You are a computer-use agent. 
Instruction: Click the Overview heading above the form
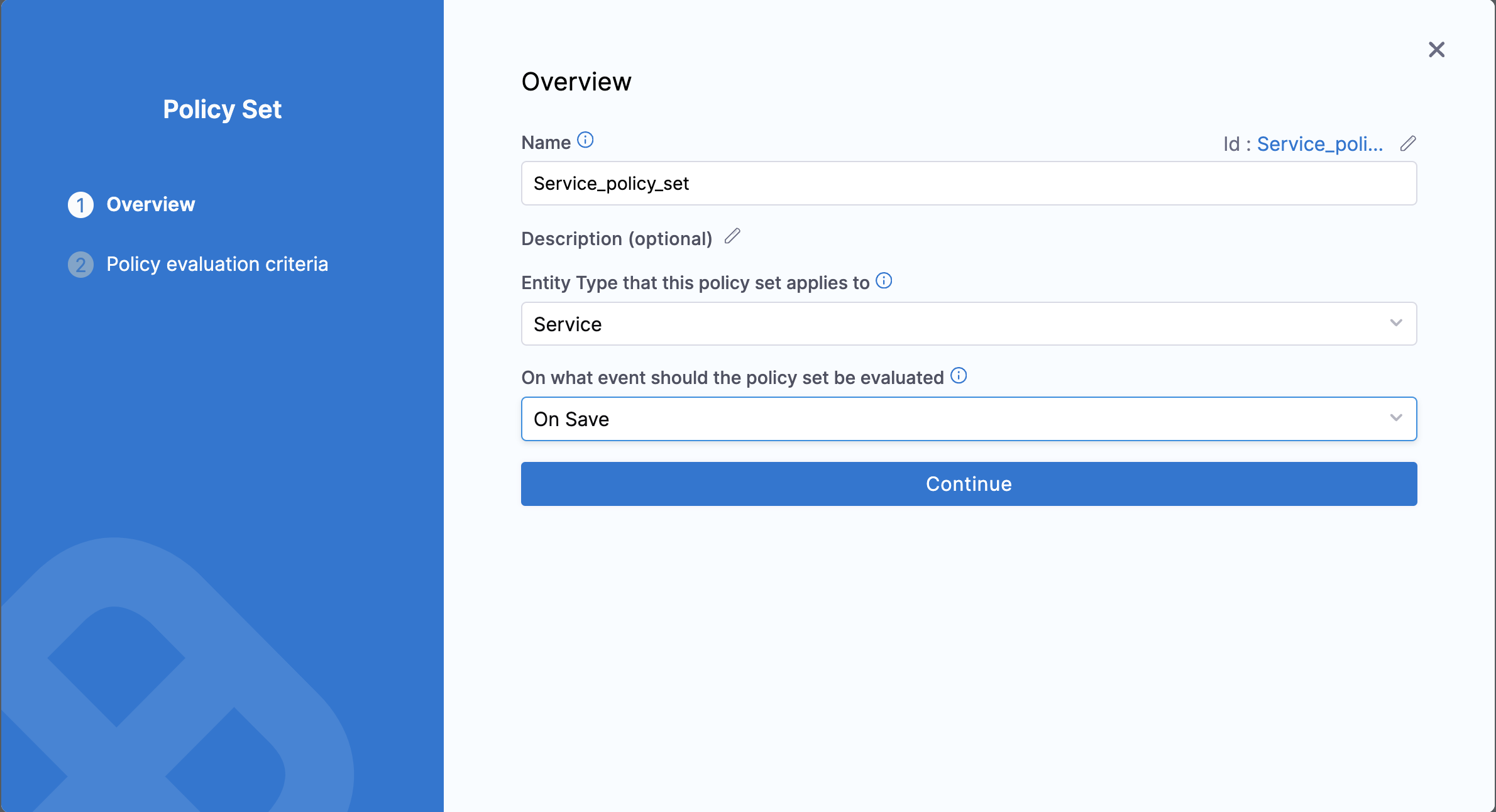point(576,81)
